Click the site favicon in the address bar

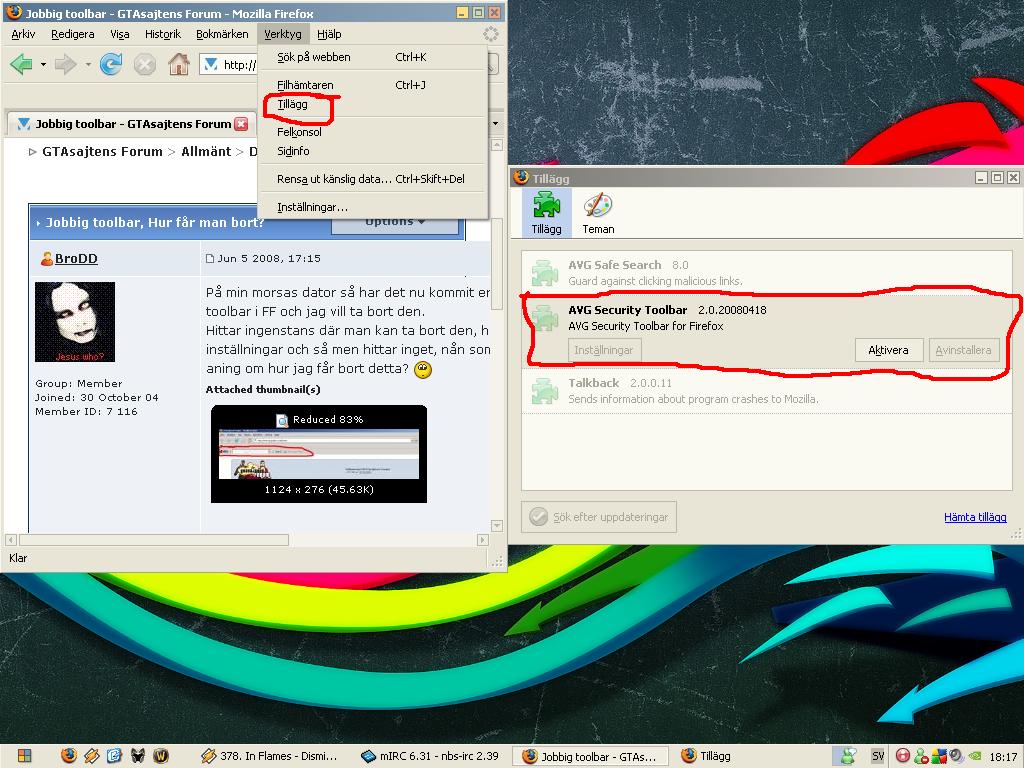[x=211, y=64]
